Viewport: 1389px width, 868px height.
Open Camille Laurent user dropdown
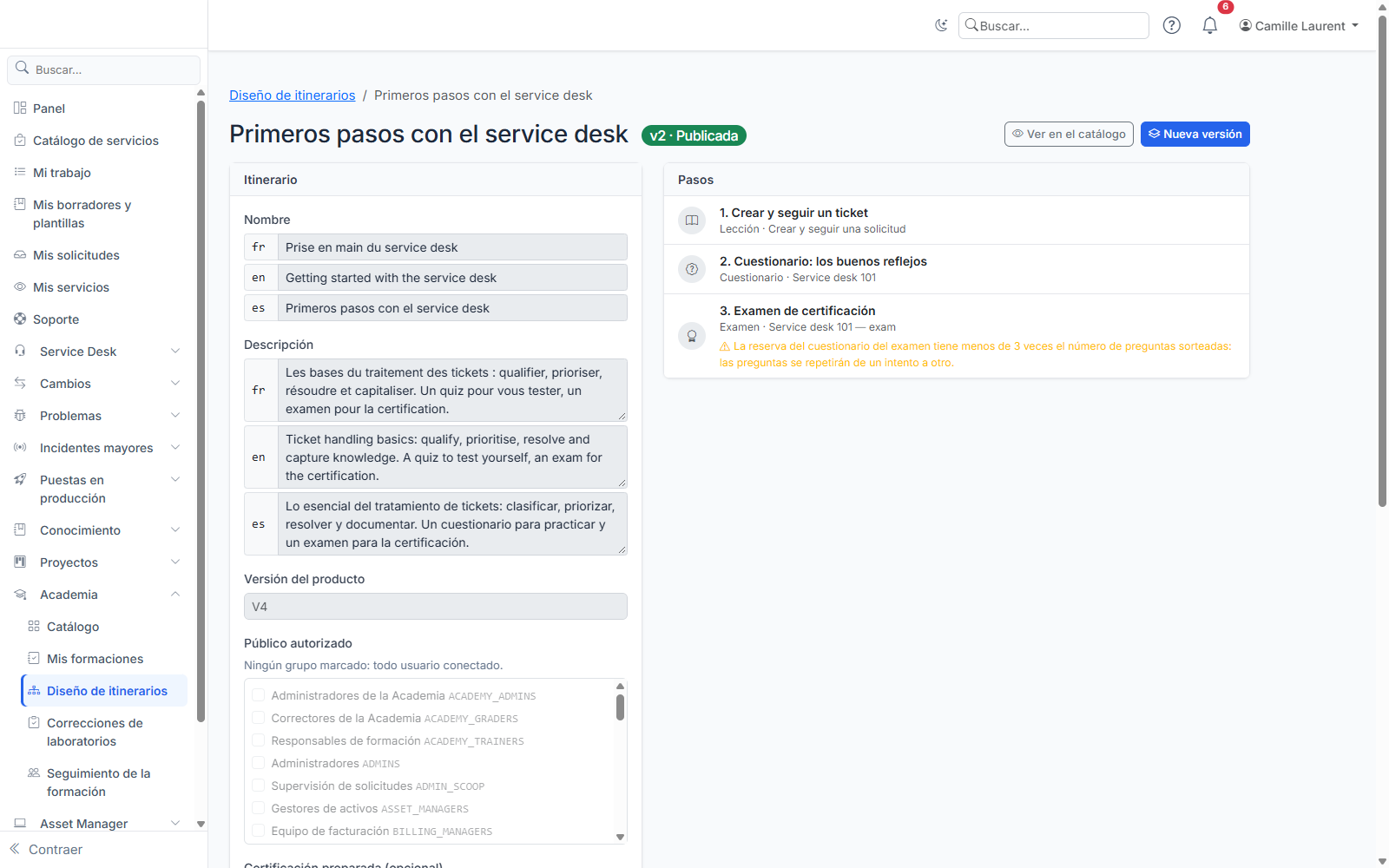[x=1299, y=25]
